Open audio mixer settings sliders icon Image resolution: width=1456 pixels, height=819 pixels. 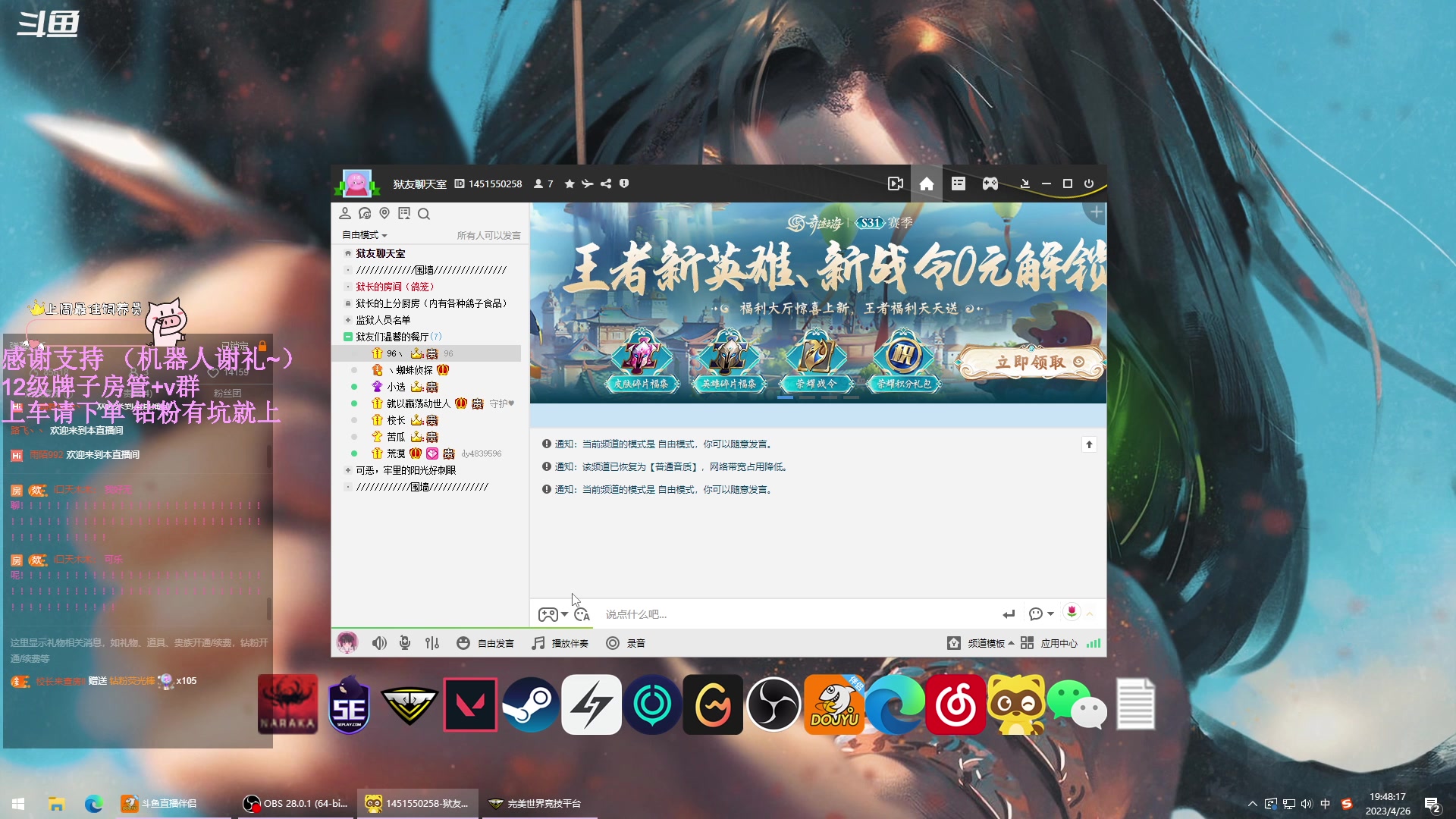tap(432, 643)
